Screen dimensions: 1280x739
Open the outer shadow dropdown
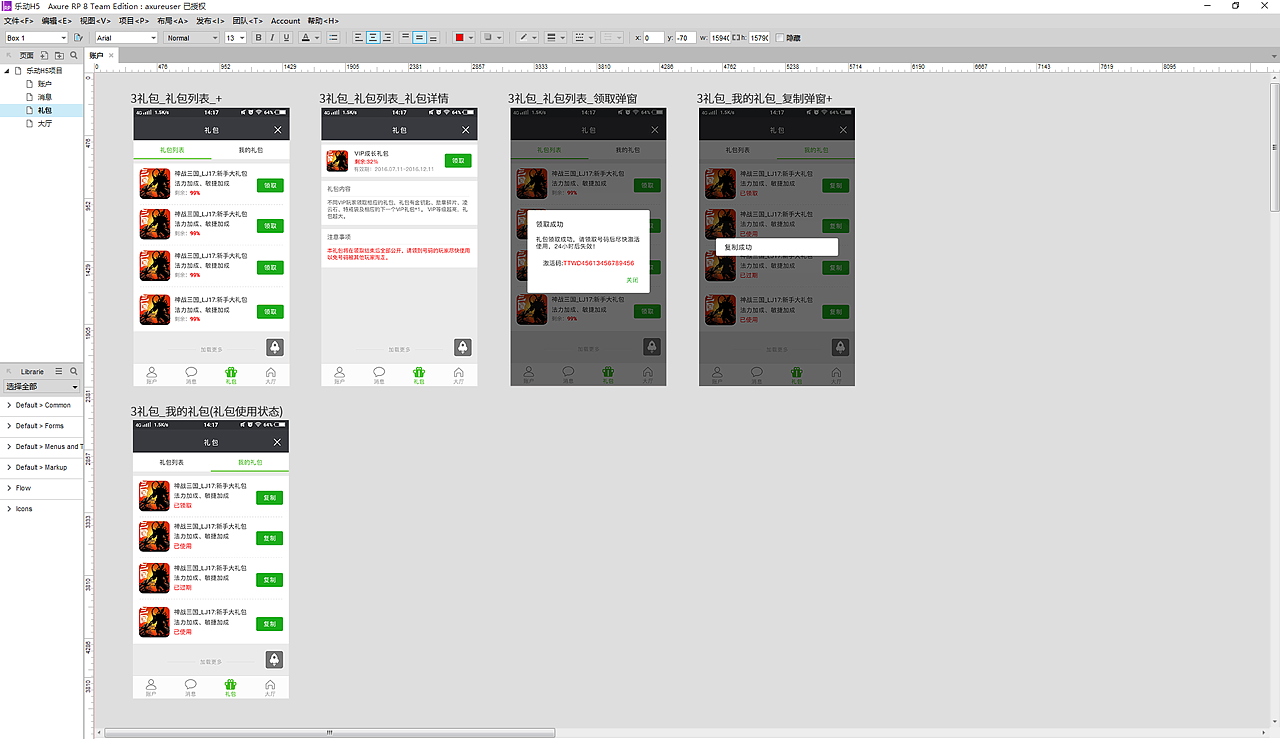(492, 37)
